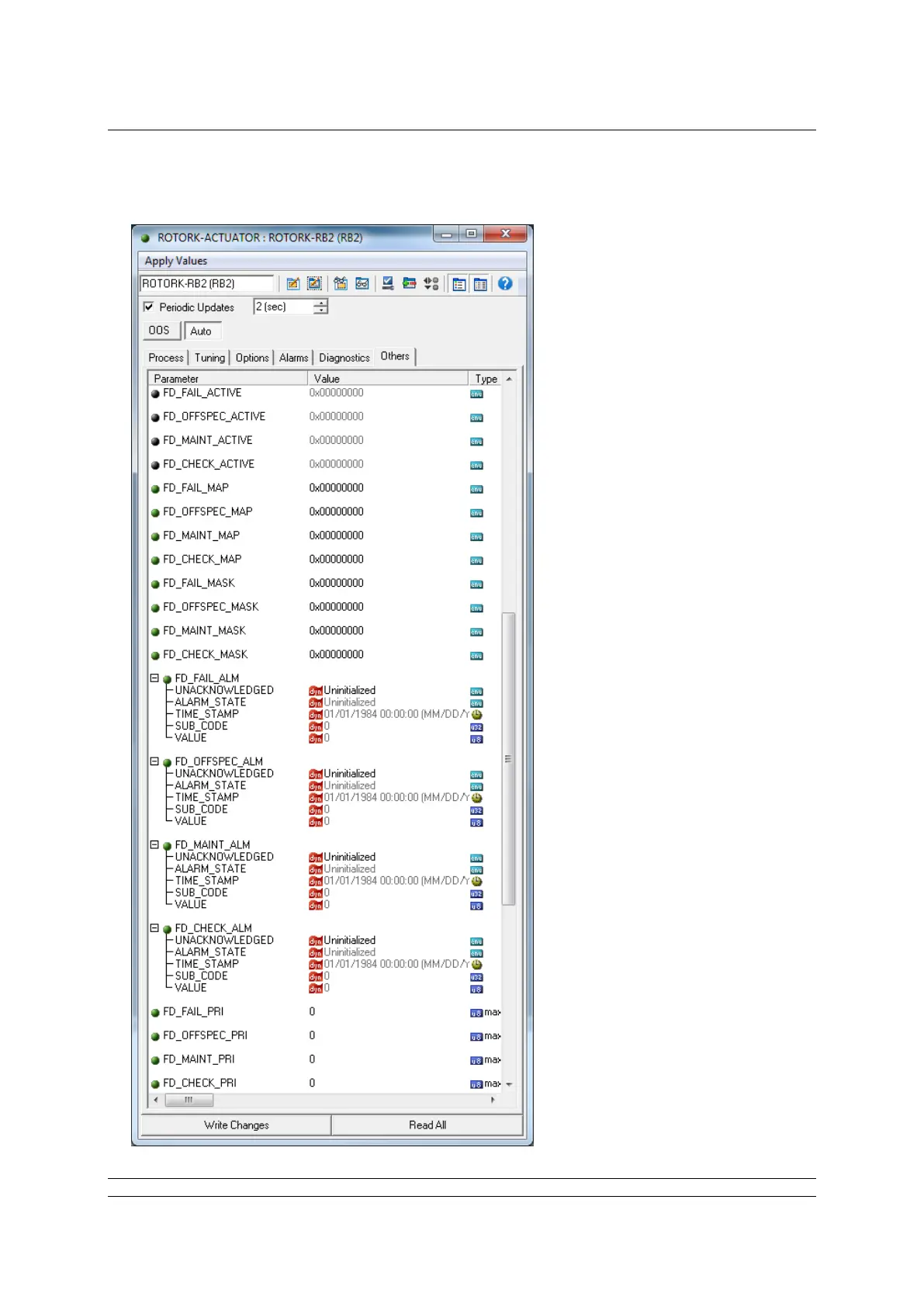Switch to the Alarms tab

[x=293, y=358]
